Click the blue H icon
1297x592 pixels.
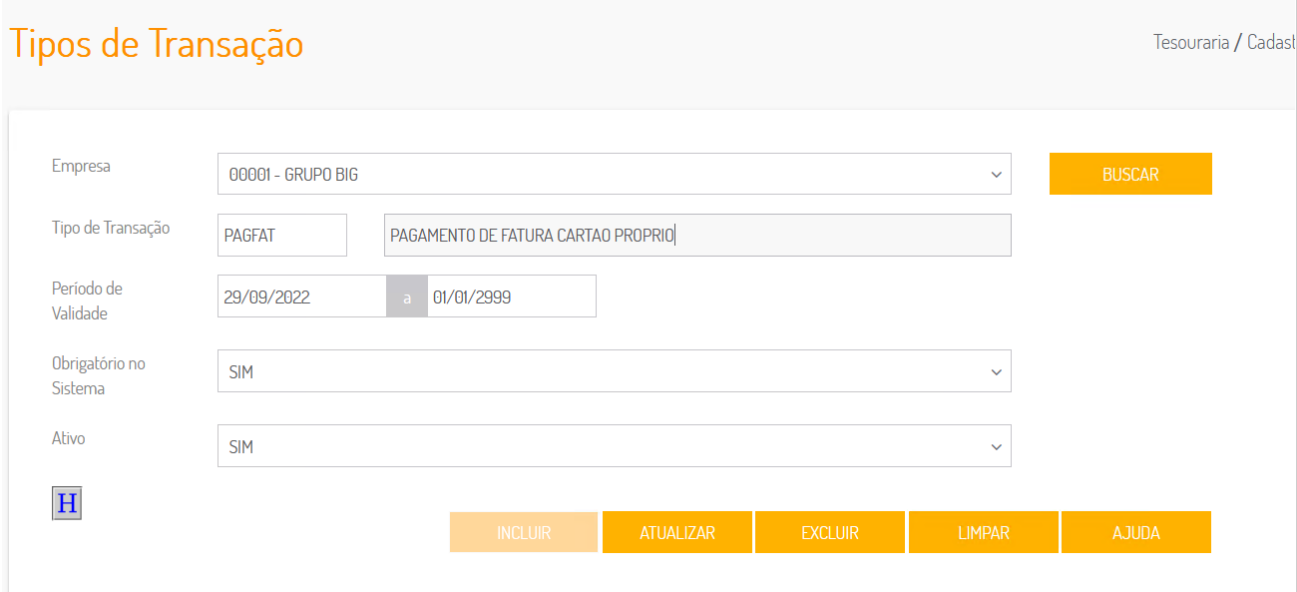tap(67, 504)
